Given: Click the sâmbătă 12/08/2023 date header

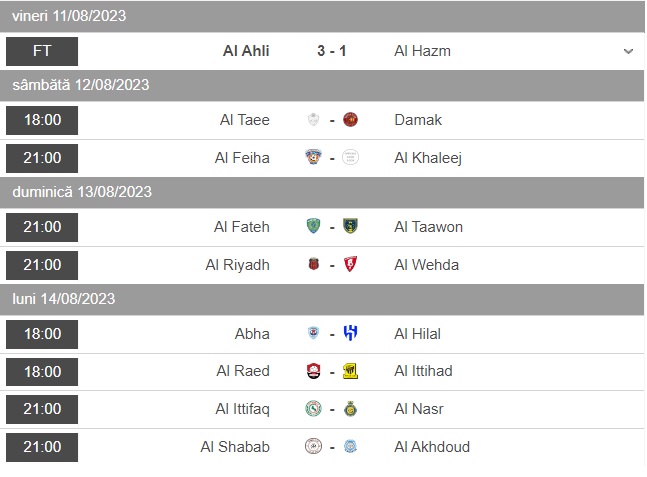Looking at the screenshot, I should click(x=81, y=85).
